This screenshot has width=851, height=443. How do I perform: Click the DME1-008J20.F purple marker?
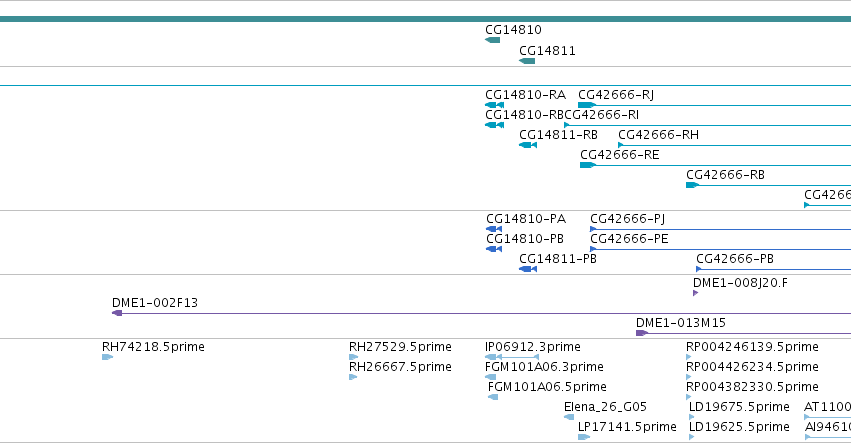(695, 293)
